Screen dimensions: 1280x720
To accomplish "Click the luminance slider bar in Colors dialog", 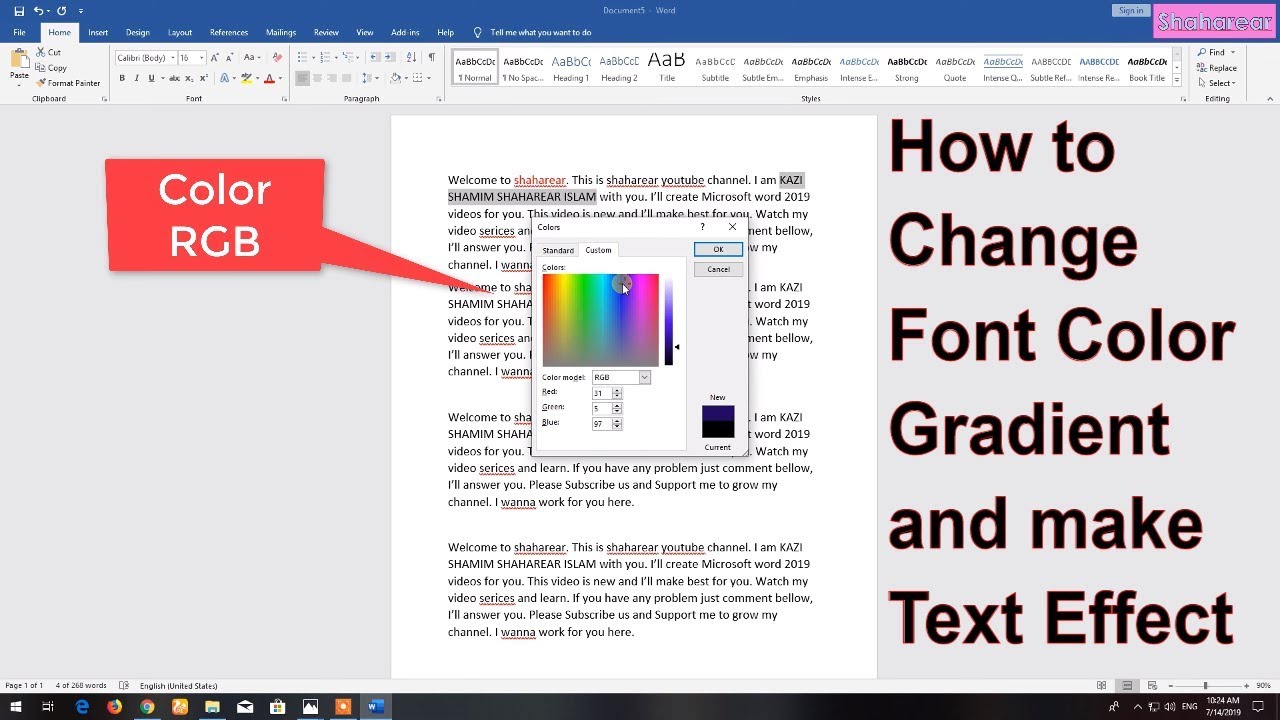I will point(668,320).
